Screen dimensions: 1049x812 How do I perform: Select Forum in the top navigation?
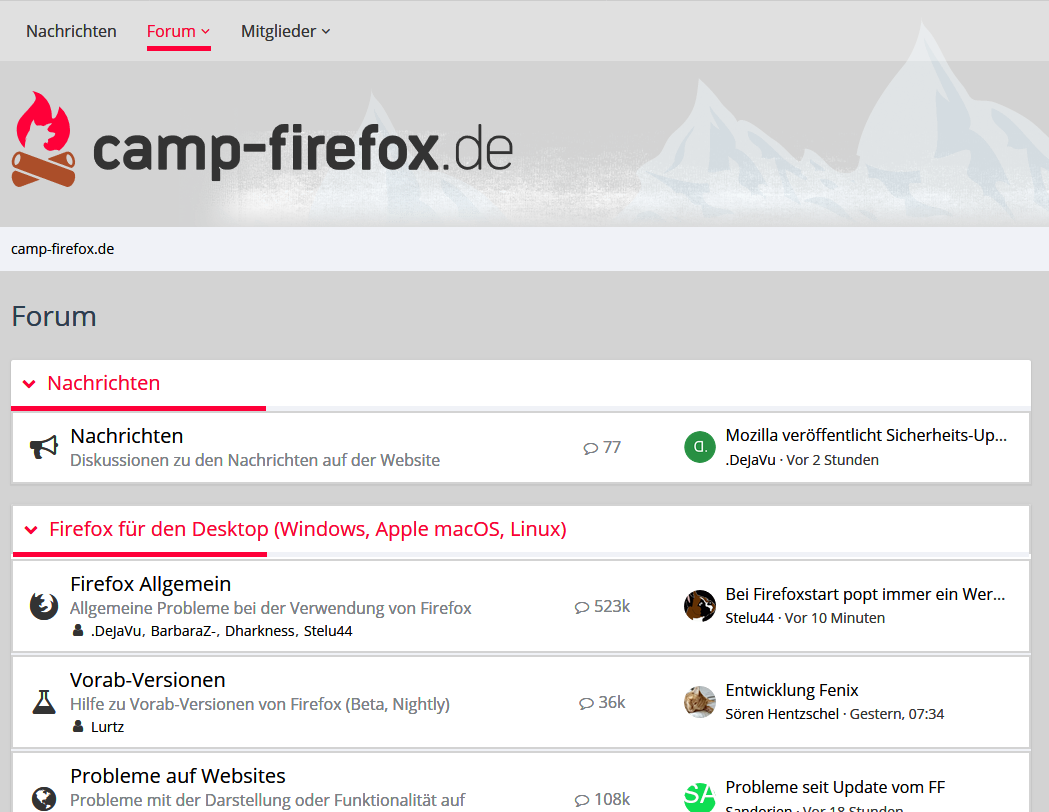click(171, 31)
